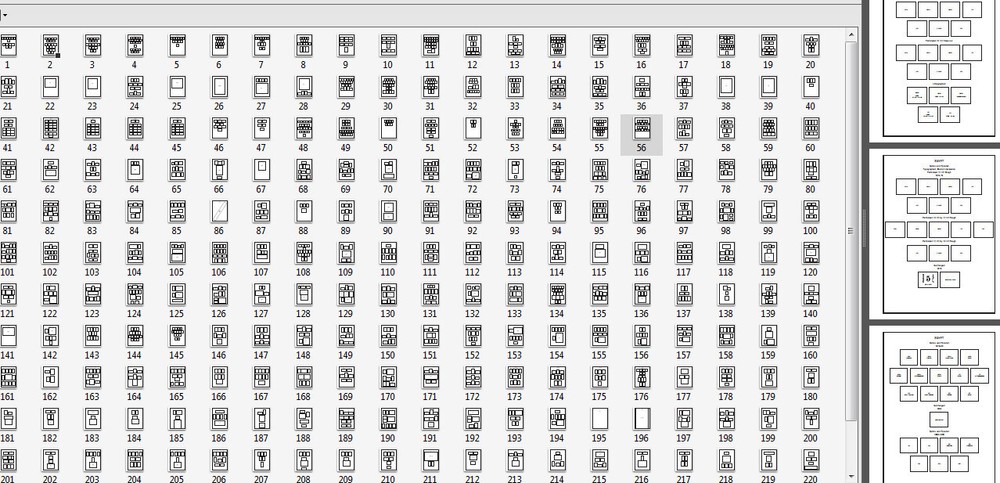Open the dropdown arrow in the top-left toolbar
1000x483 pixels.
tap(5, 15)
